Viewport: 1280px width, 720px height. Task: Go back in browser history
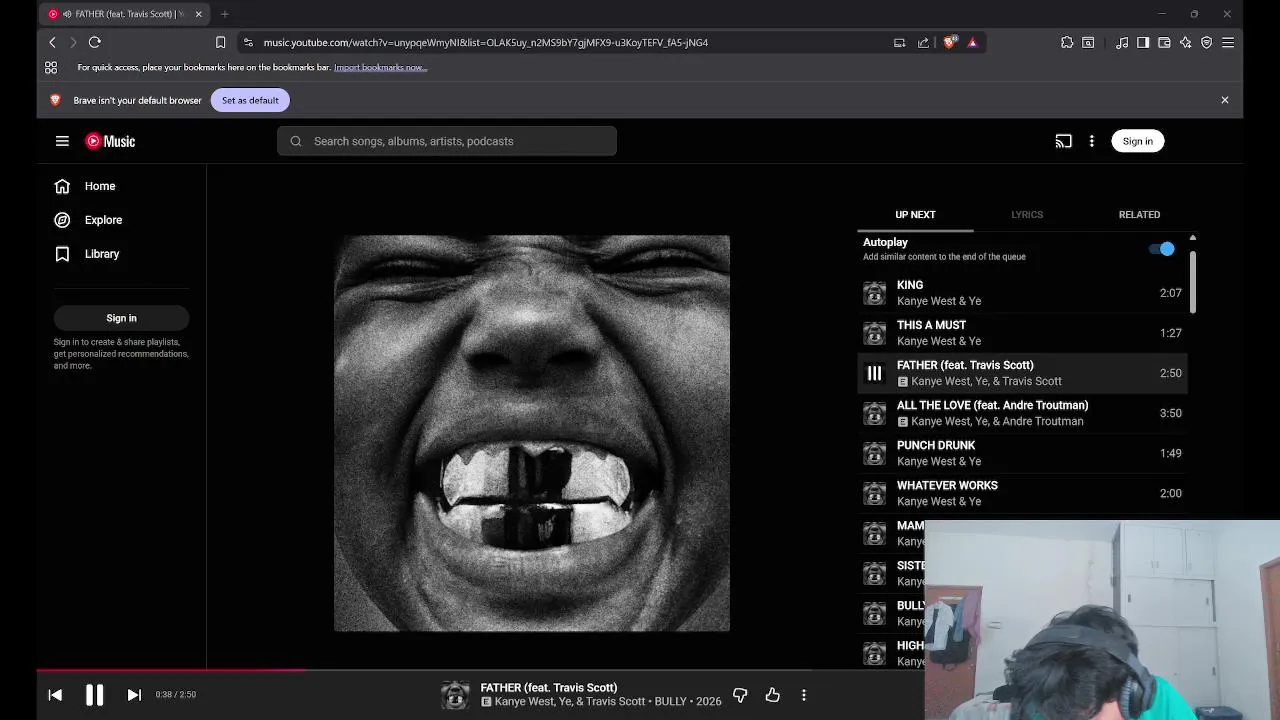(52, 42)
